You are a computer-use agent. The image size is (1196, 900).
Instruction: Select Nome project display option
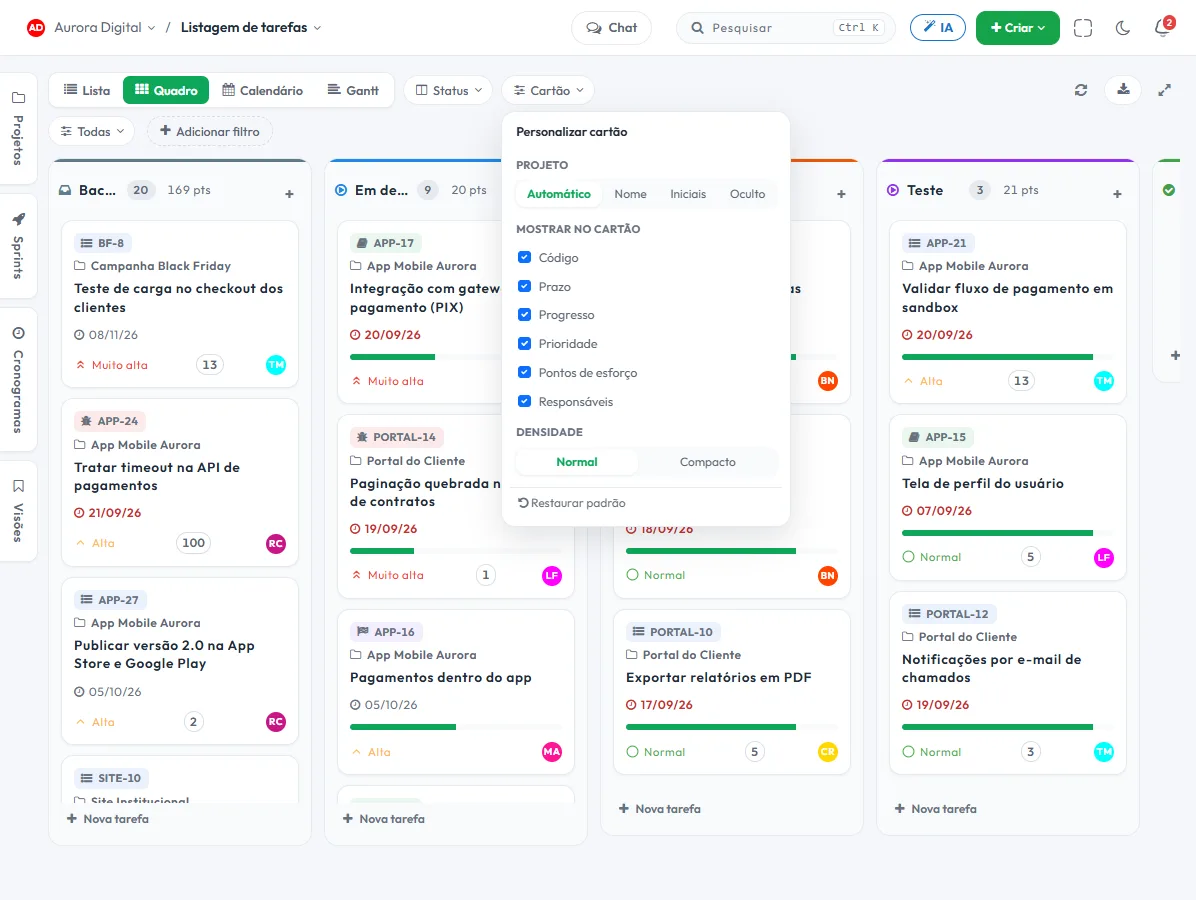[x=630, y=194]
